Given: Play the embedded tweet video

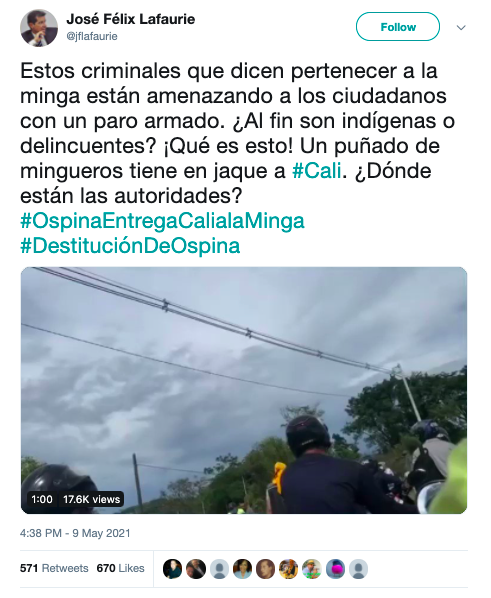Looking at the screenshot, I should click(x=244, y=390).
